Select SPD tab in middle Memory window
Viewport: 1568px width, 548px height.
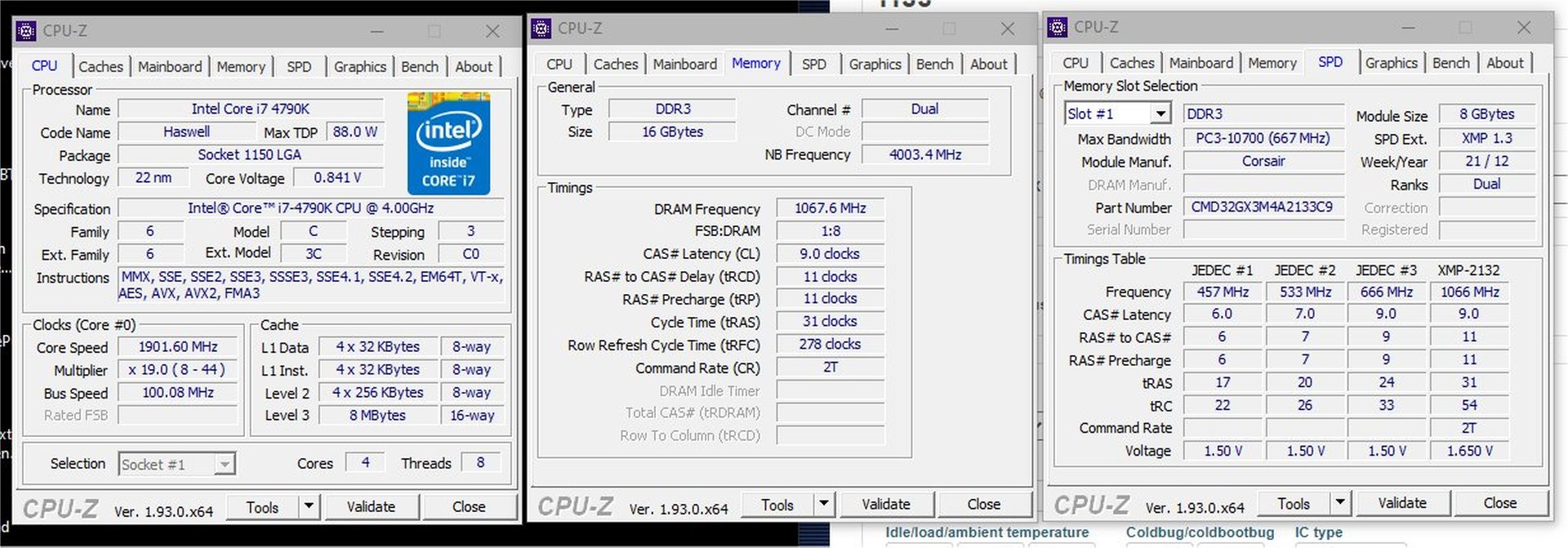click(x=814, y=65)
